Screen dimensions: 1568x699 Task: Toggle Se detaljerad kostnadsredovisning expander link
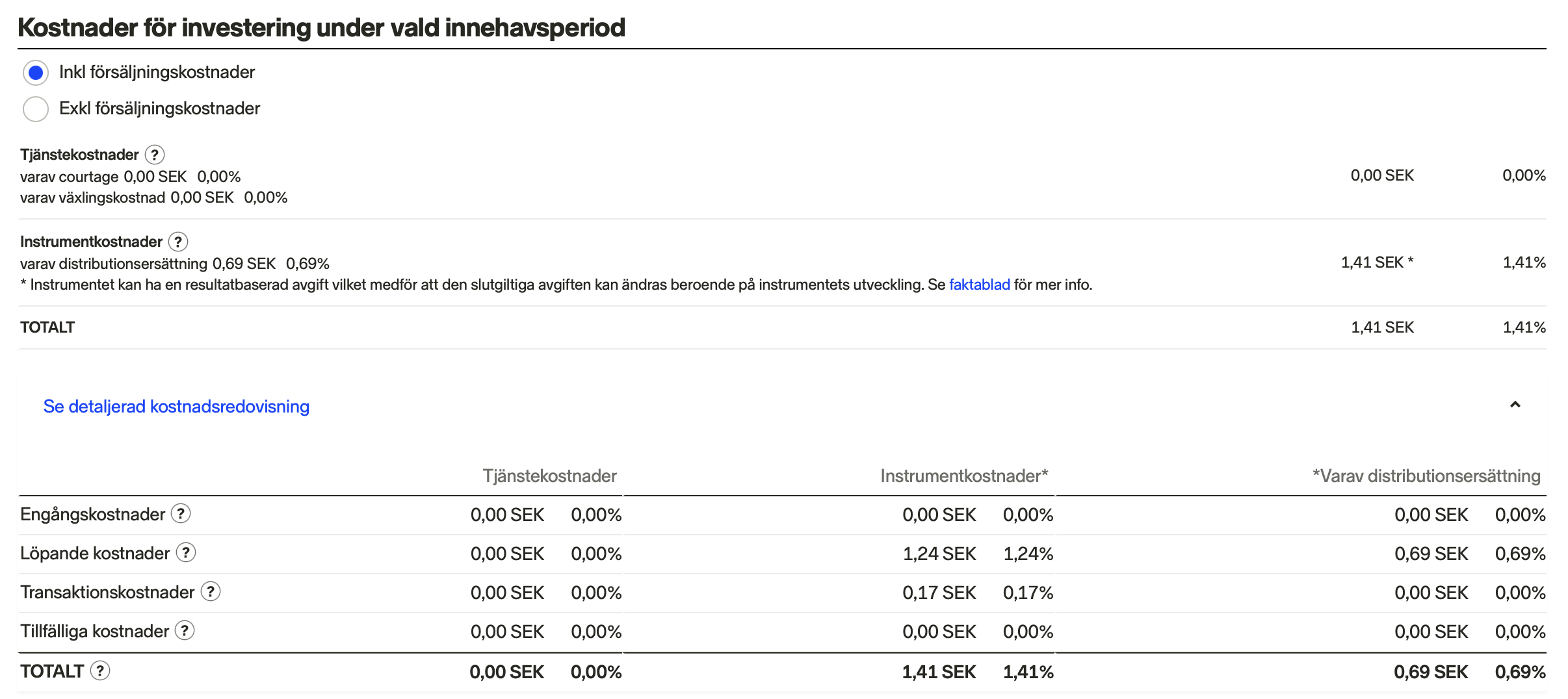click(x=176, y=407)
